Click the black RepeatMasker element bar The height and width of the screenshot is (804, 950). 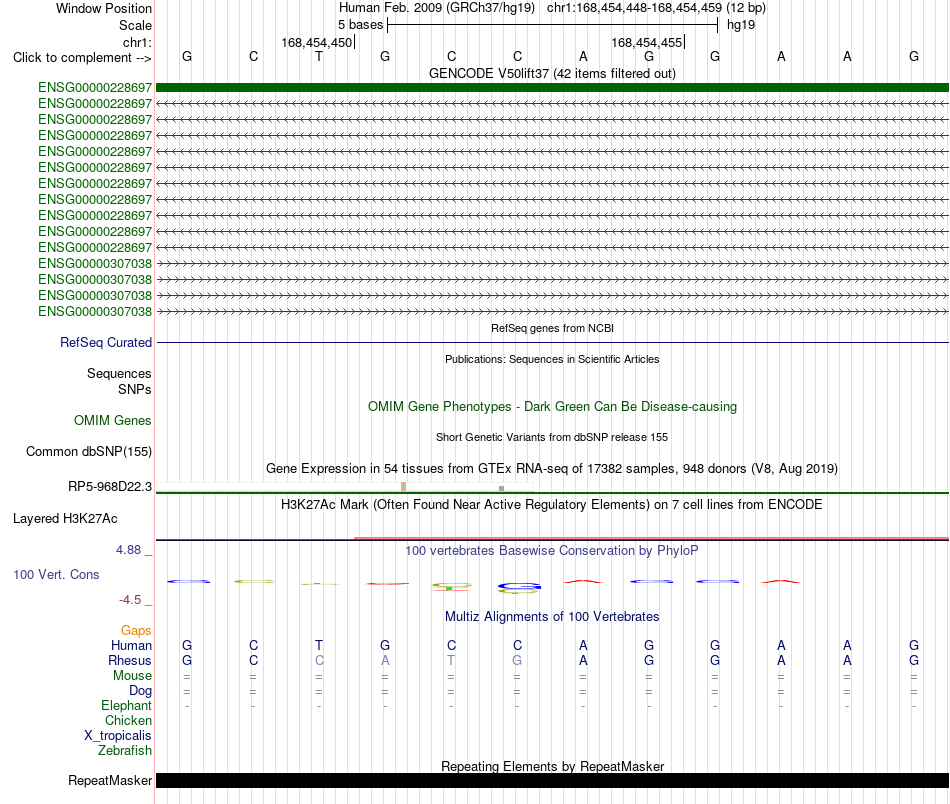(x=552, y=780)
